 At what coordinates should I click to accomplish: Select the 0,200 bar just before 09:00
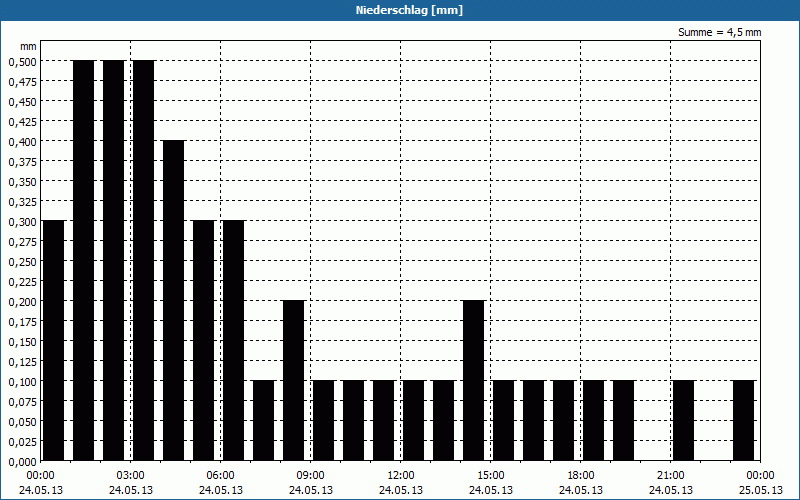[x=294, y=381]
